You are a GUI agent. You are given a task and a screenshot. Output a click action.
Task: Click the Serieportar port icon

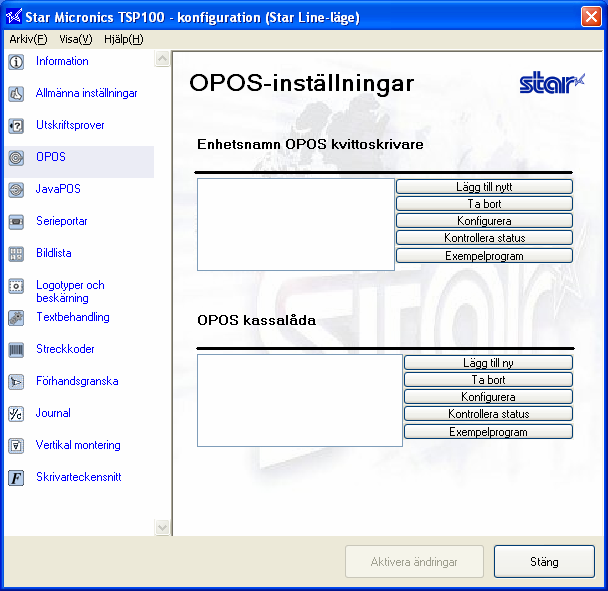tap(16, 222)
